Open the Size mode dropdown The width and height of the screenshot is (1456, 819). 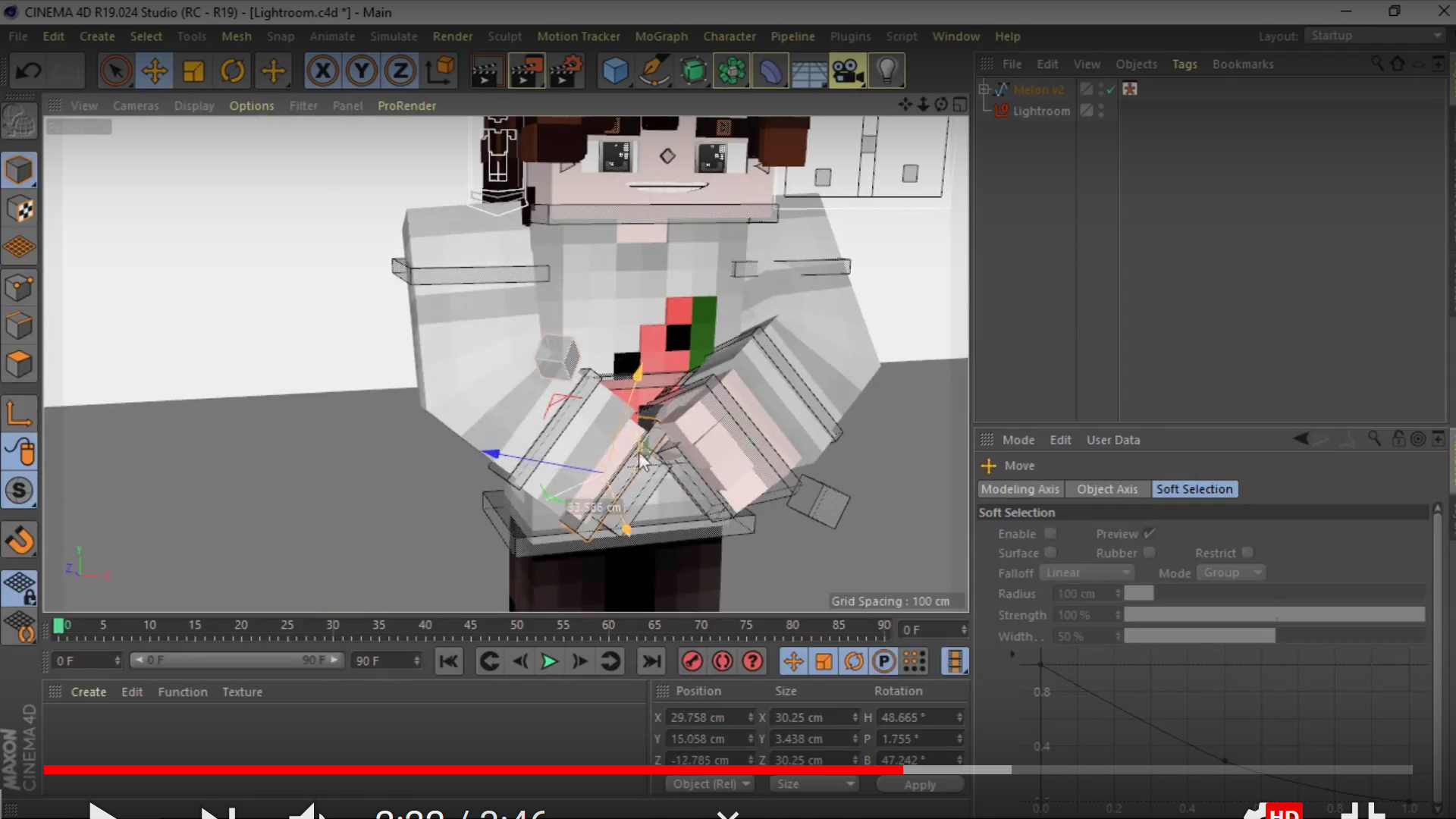pos(814,784)
